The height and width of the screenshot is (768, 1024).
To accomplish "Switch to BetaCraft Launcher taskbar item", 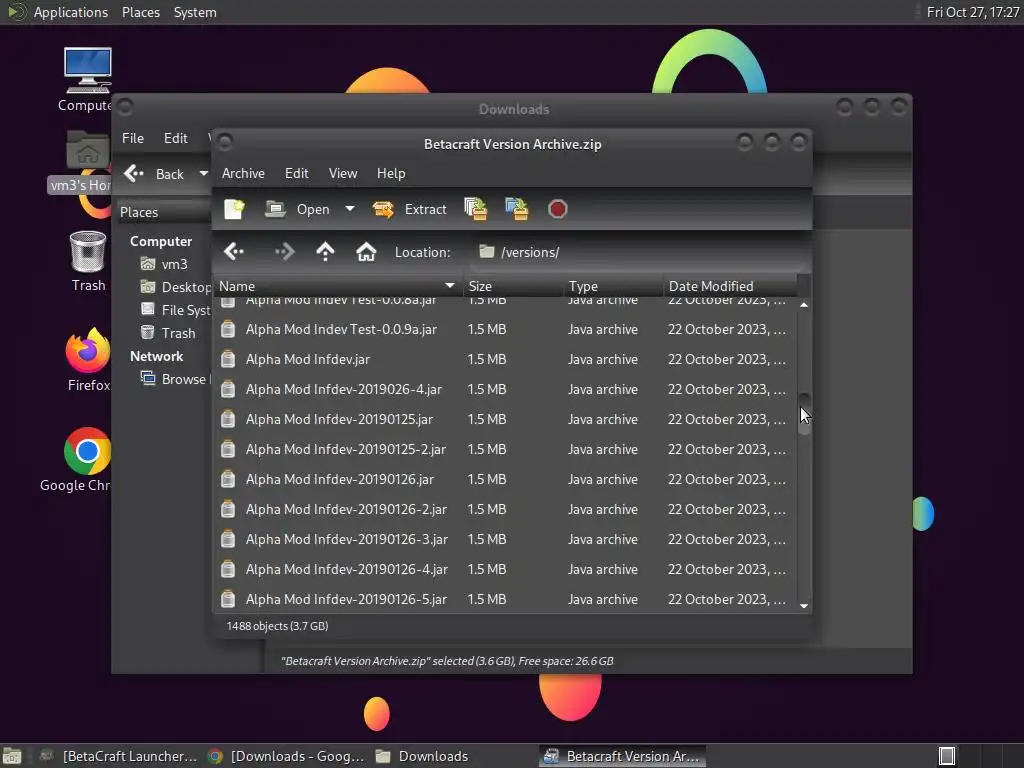I will [x=118, y=756].
